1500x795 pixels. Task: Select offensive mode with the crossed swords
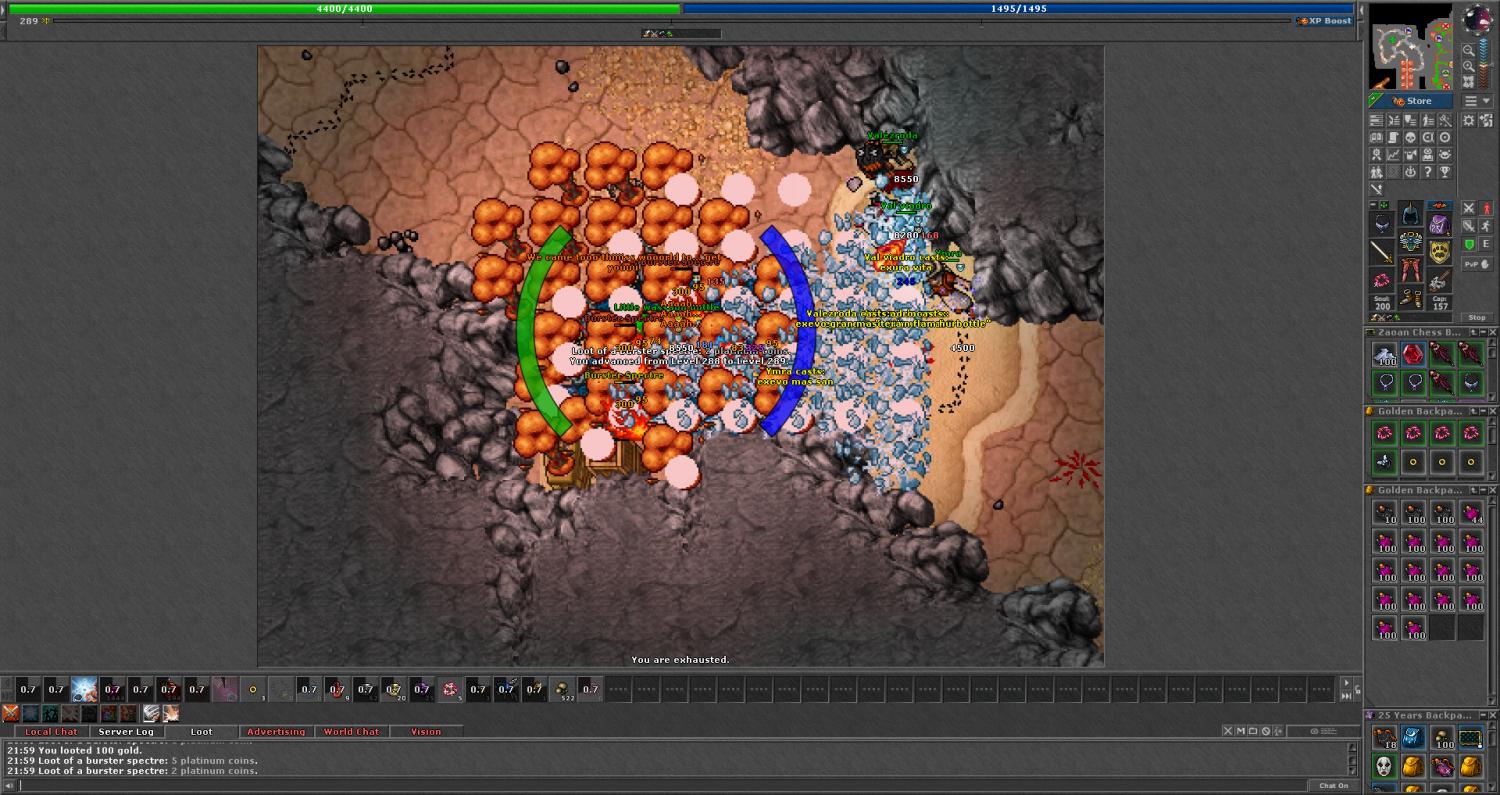click(1468, 208)
